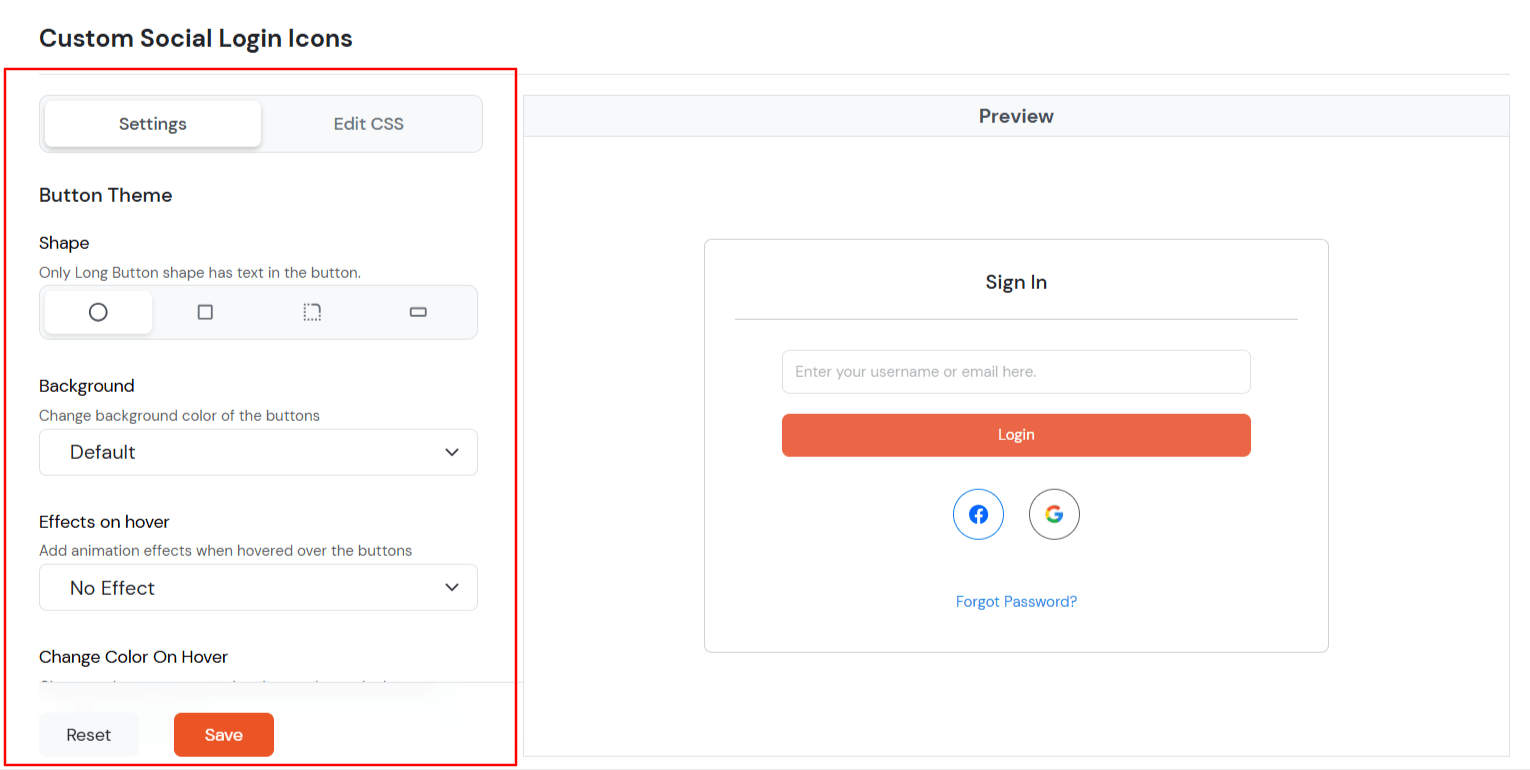Click the username or email input field
This screenshot has width=1530, height=770.
(x=1016, y=371)
